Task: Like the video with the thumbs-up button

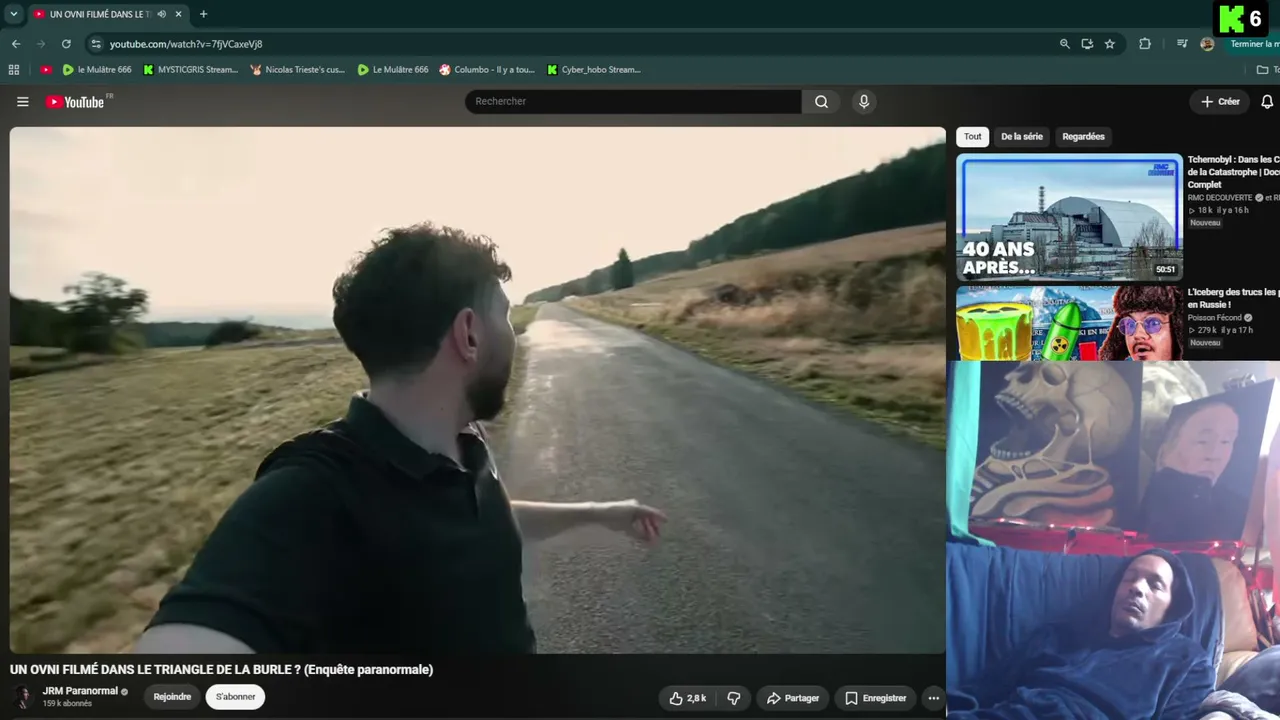Action: 688,698
